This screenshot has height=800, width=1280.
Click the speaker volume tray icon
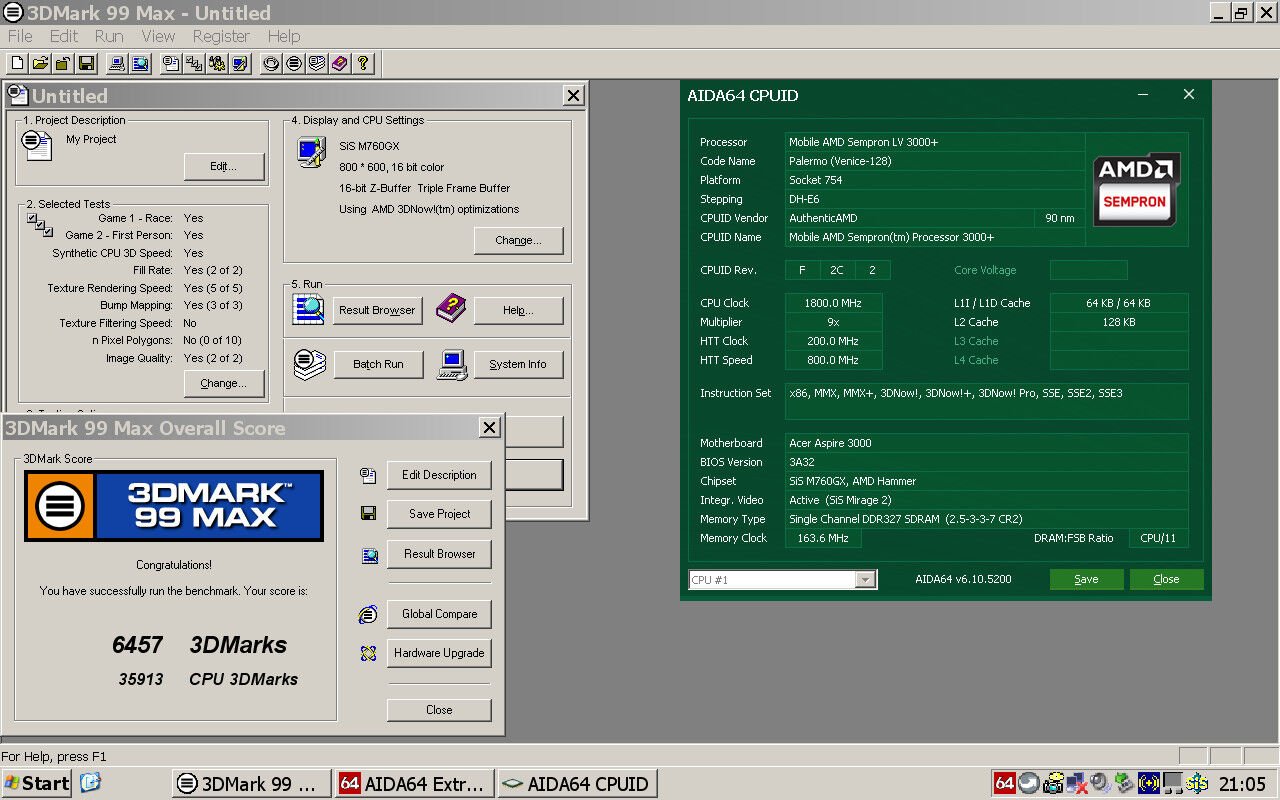pyautogui.click(x=1101, y=783)
